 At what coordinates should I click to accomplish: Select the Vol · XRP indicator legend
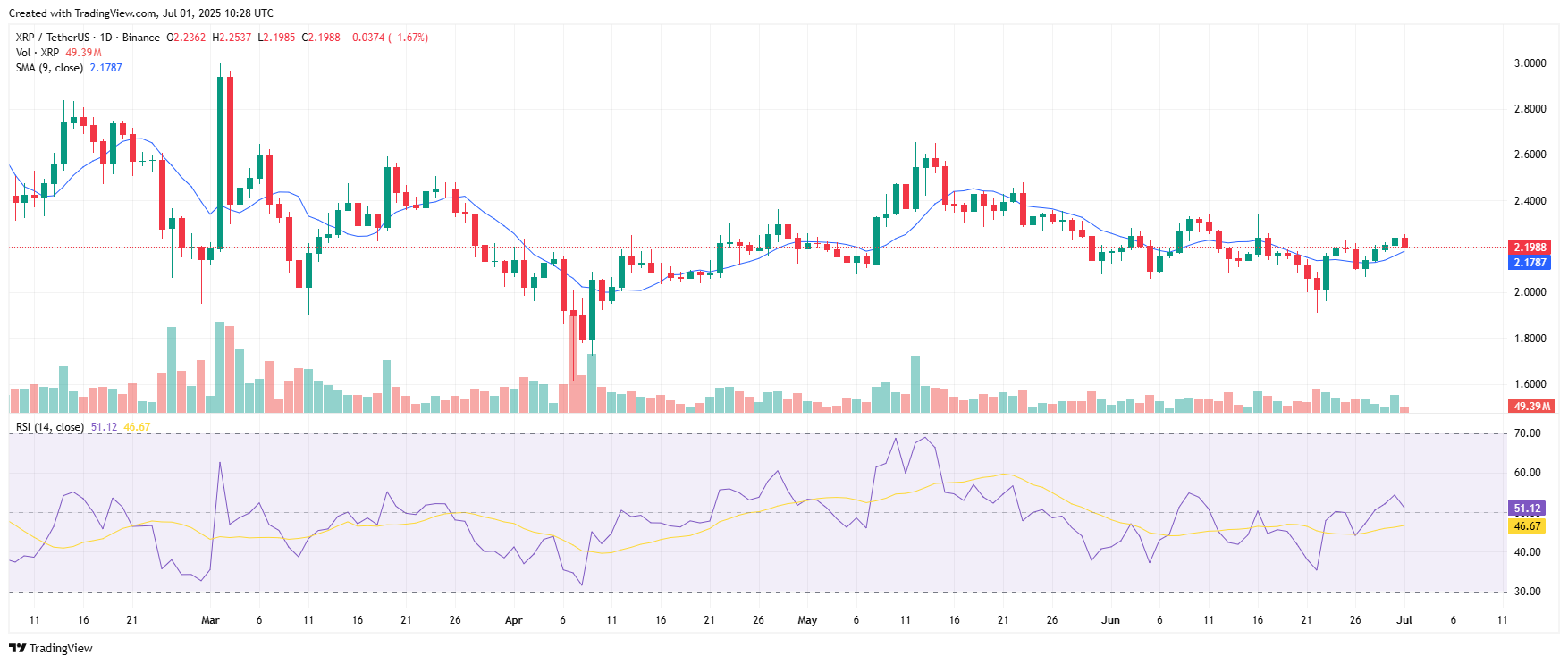tap(38, 53)
